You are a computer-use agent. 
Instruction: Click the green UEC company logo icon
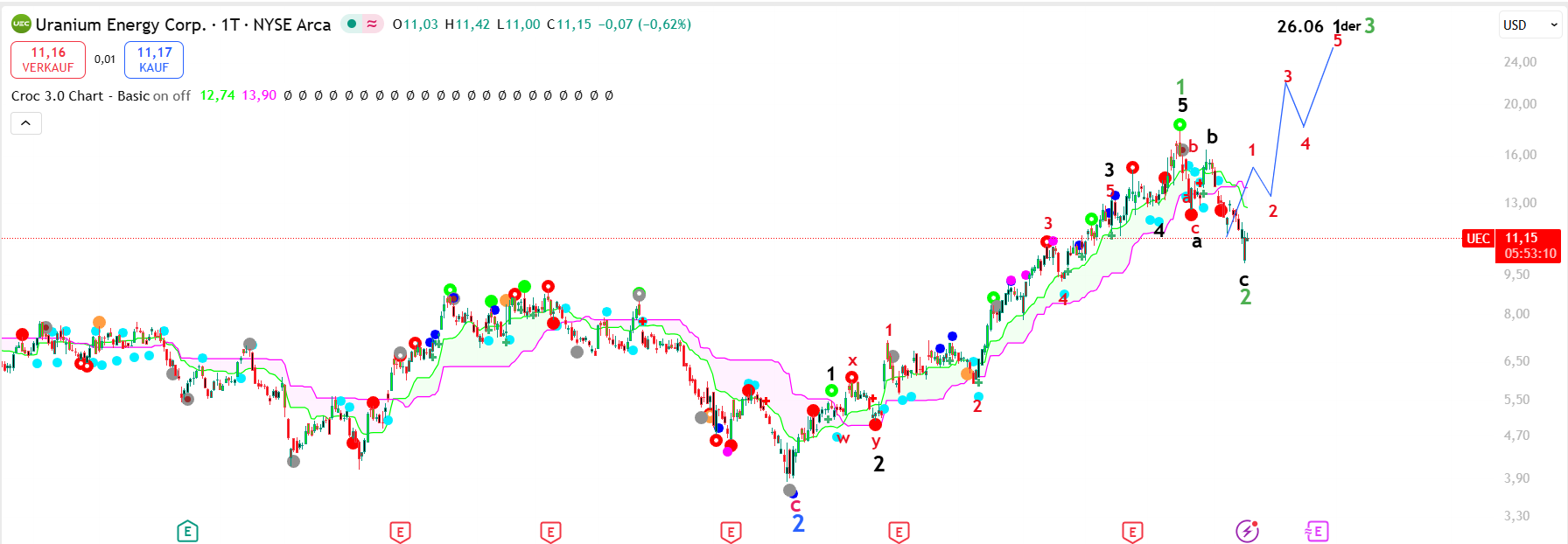point(21,24)
